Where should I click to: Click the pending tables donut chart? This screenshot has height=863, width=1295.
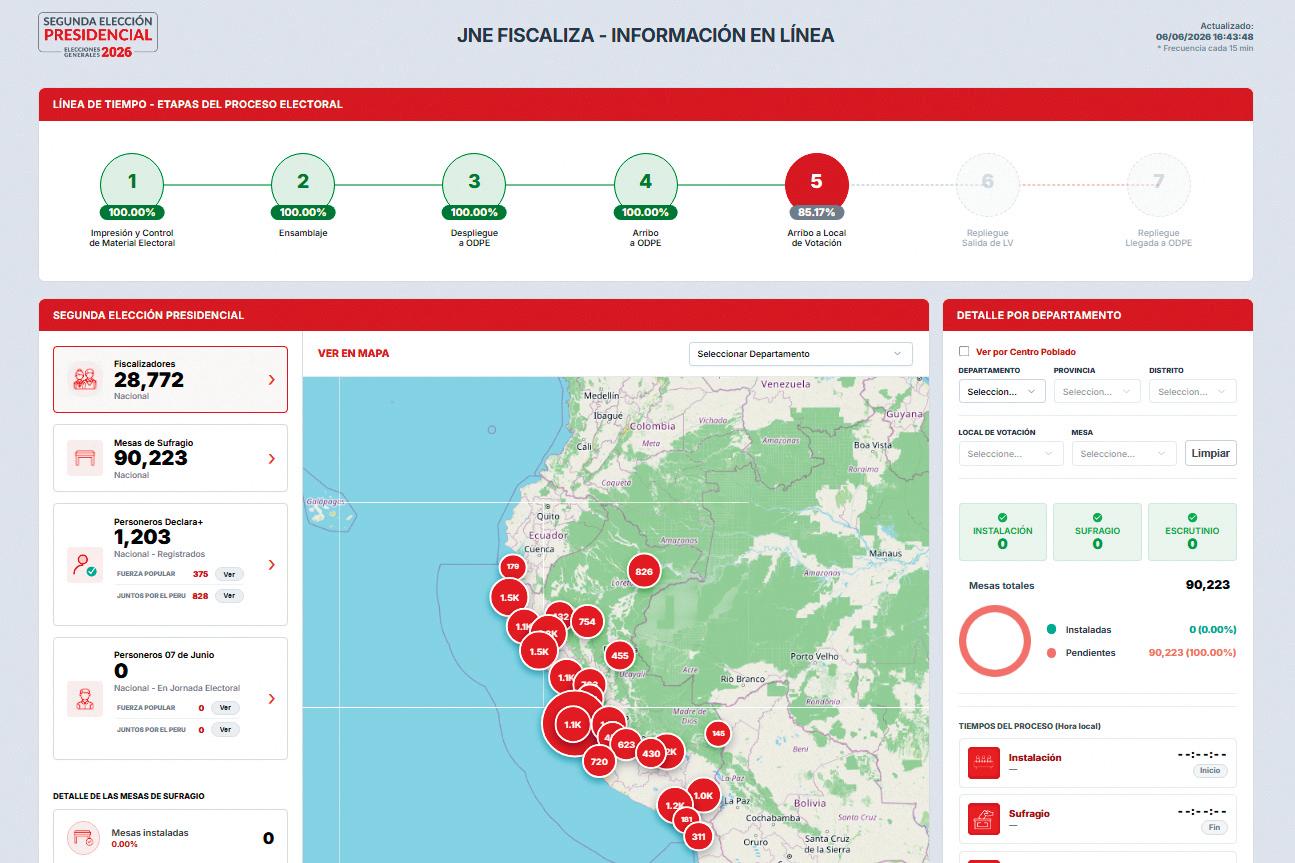(994, 641)
